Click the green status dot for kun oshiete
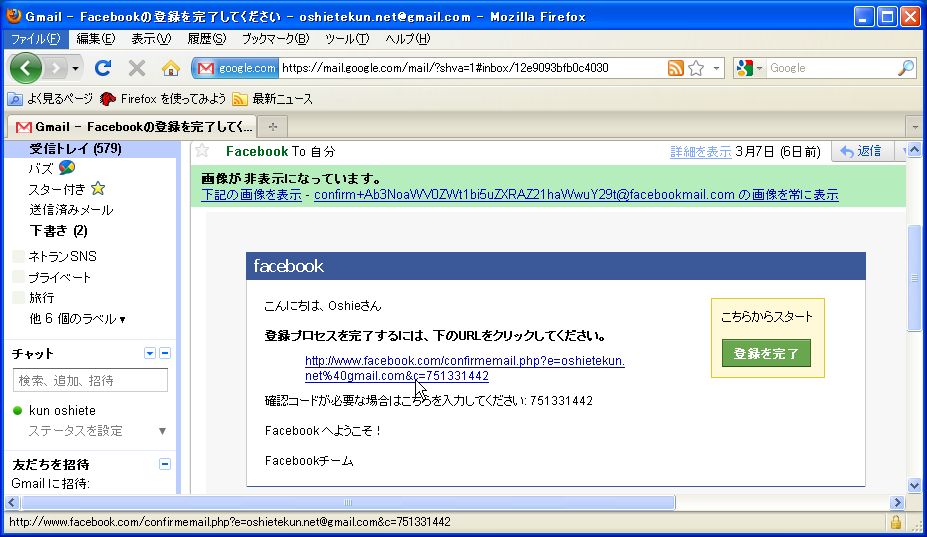 (x=17, y=410)
